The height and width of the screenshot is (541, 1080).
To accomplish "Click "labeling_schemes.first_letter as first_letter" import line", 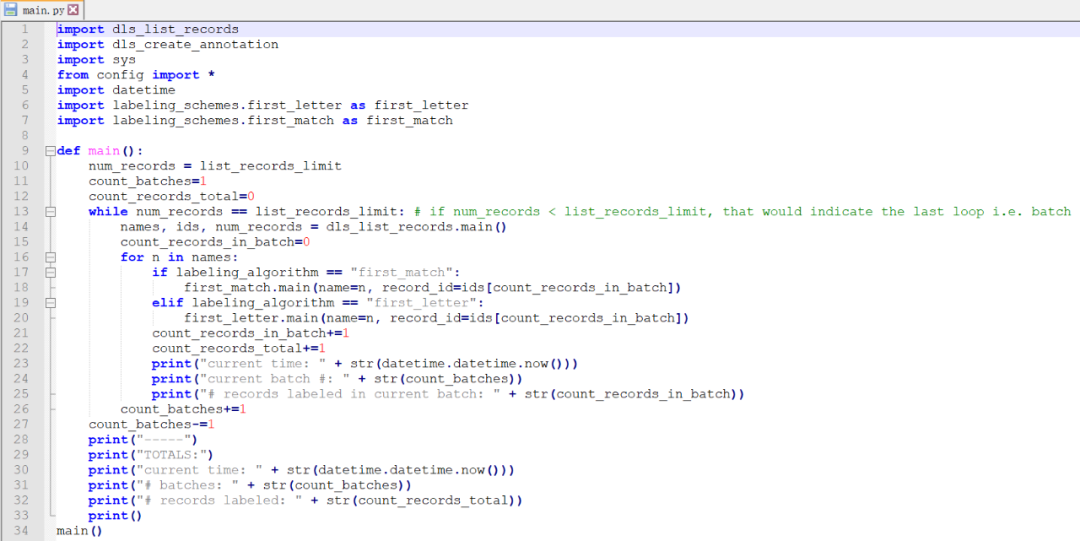I will point(262,105).
